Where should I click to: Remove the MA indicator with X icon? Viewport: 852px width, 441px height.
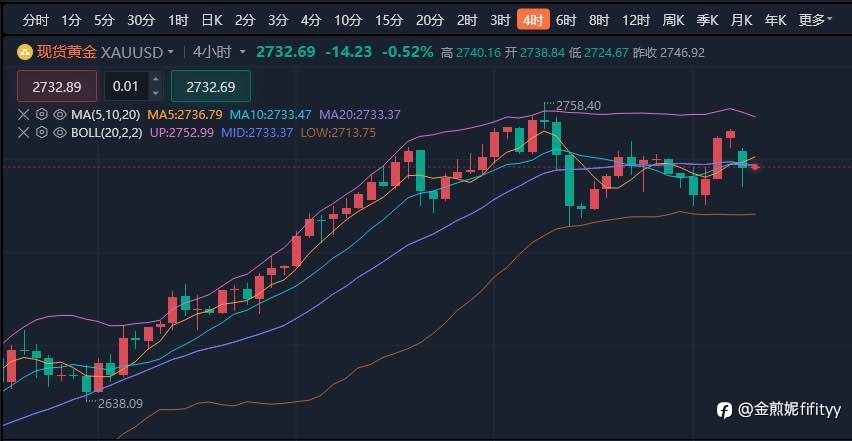[x=23, y=115]
